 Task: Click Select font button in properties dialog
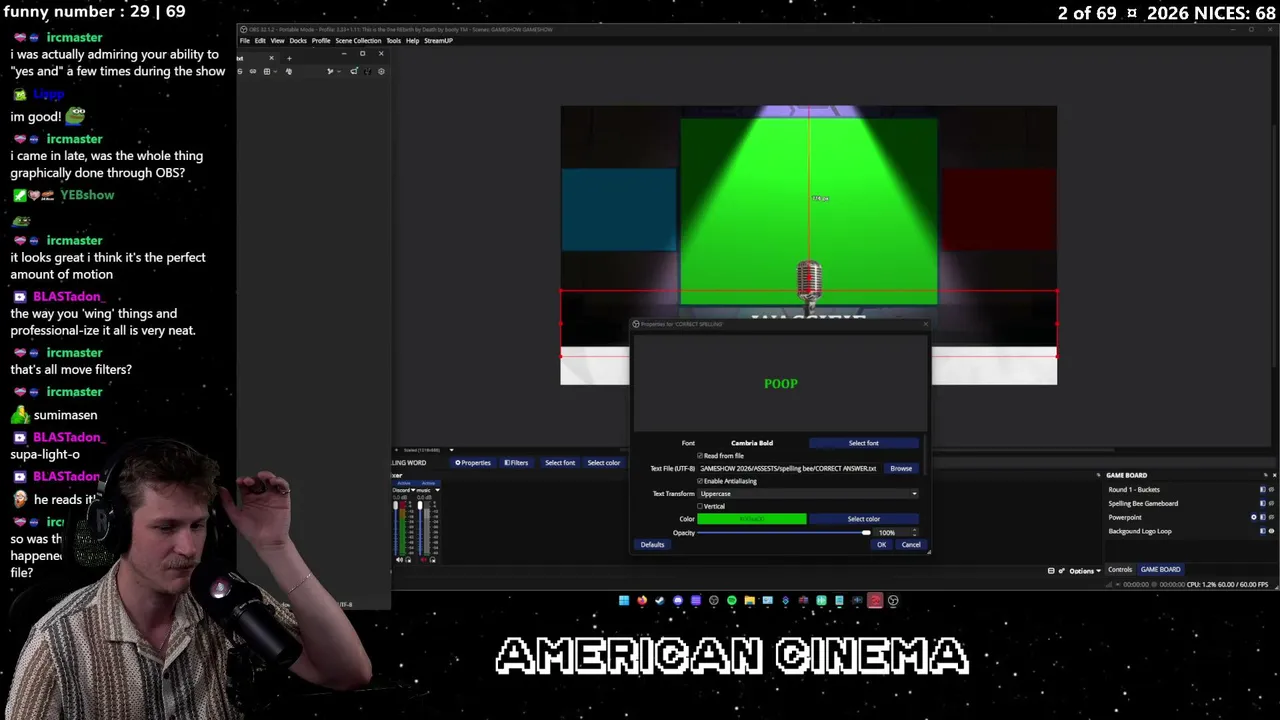tap(864, 443)
